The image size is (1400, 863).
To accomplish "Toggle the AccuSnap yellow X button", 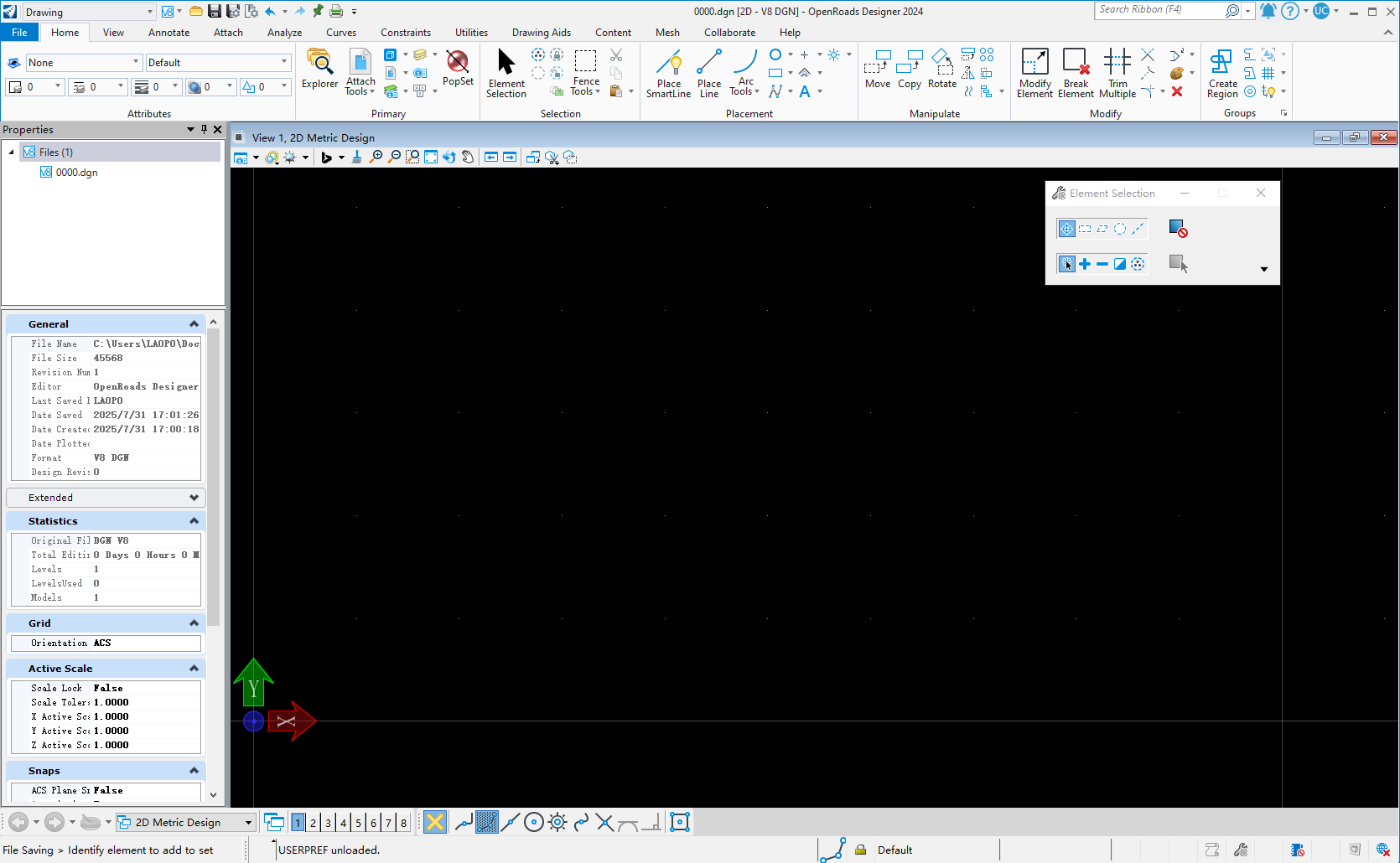I will point(435,823).
